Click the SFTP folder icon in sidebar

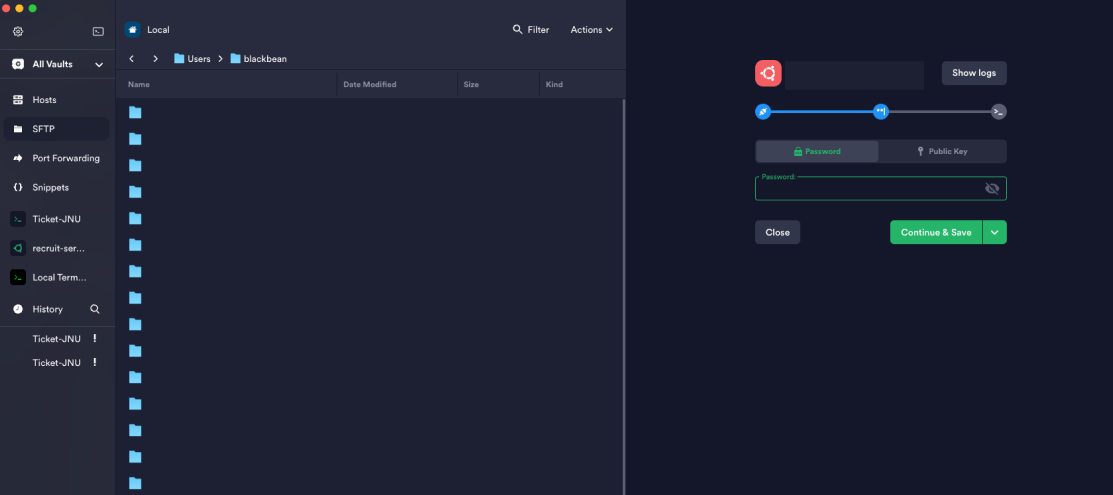pos(18,129)
